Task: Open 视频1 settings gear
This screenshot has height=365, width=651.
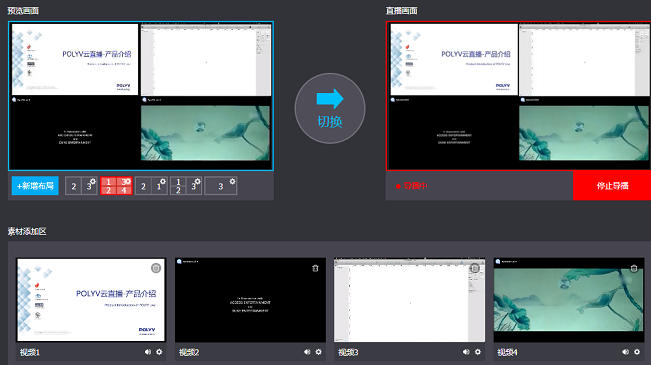Action: tap(159, 352)
